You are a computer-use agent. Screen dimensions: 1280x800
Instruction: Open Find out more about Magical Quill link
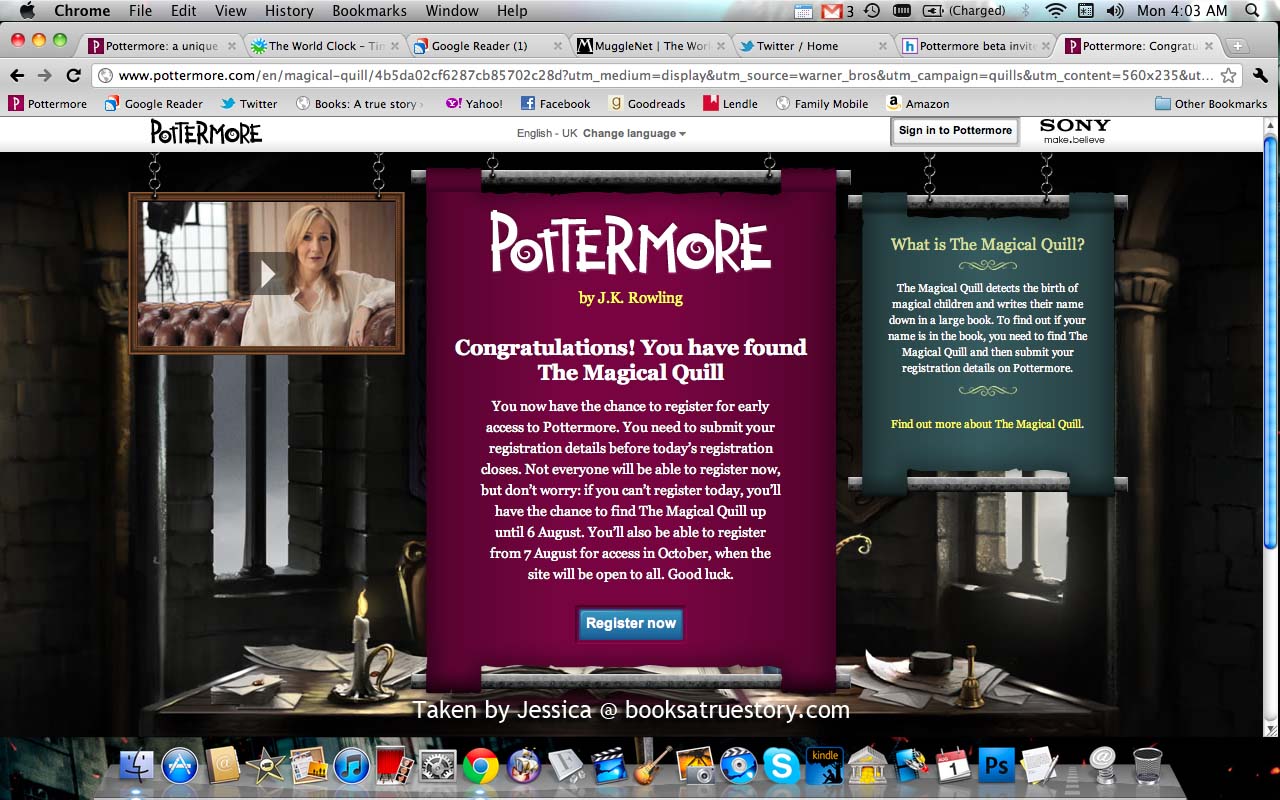point(987,424)
